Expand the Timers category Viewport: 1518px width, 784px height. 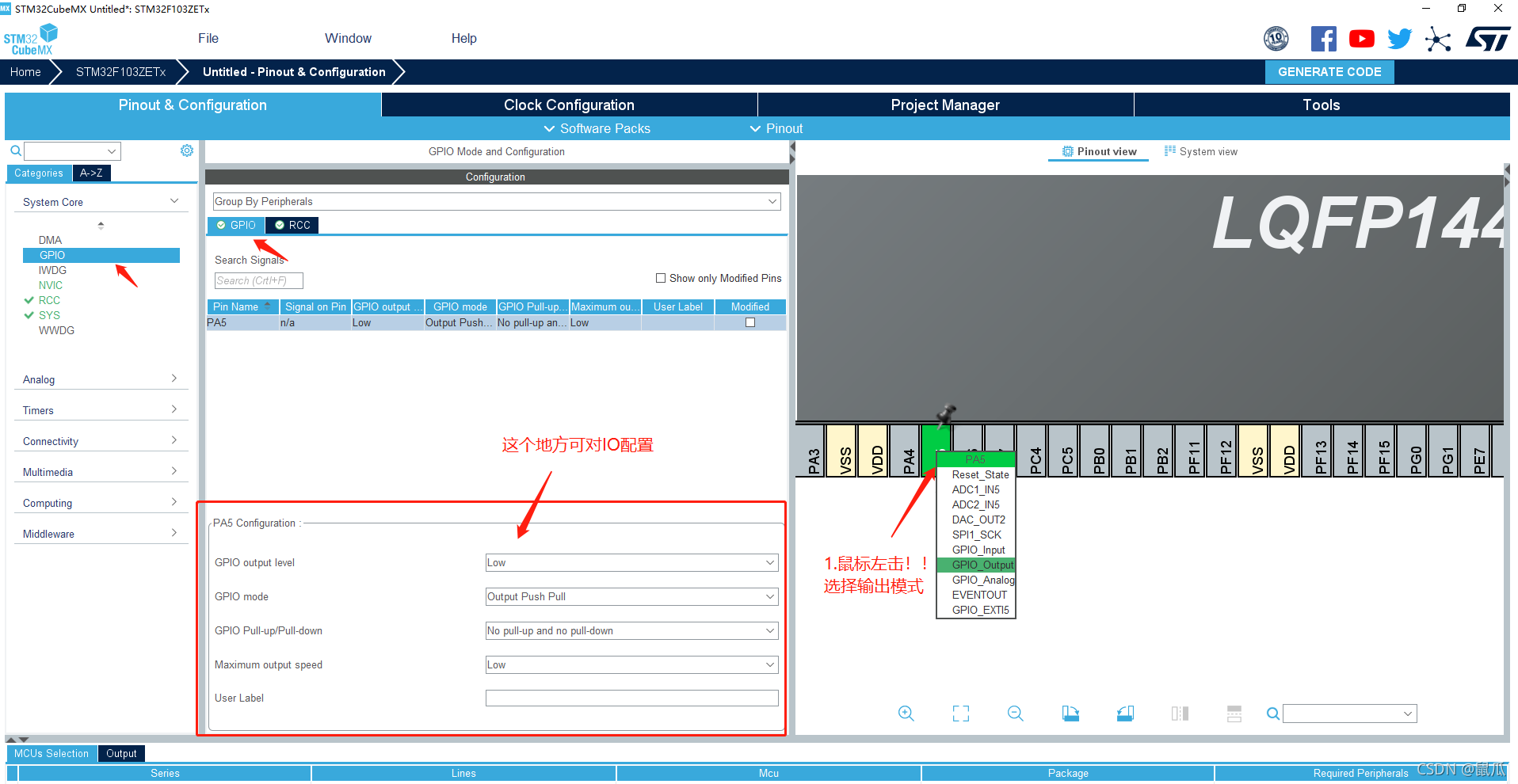[x=101, y=410]
